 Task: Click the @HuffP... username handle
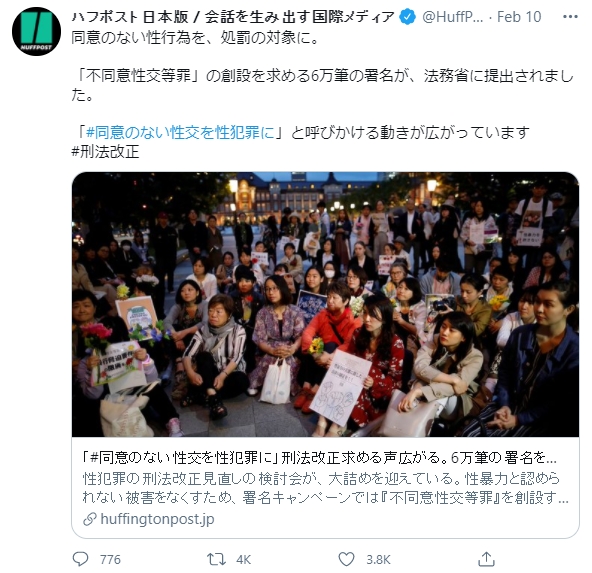452,17
